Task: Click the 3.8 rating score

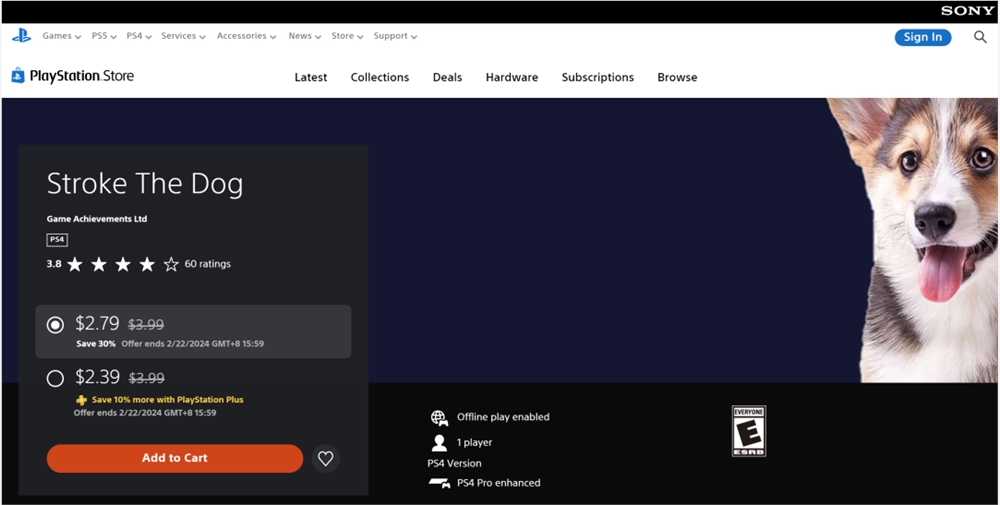Action: pyautogui.click(x=54, y=264)
